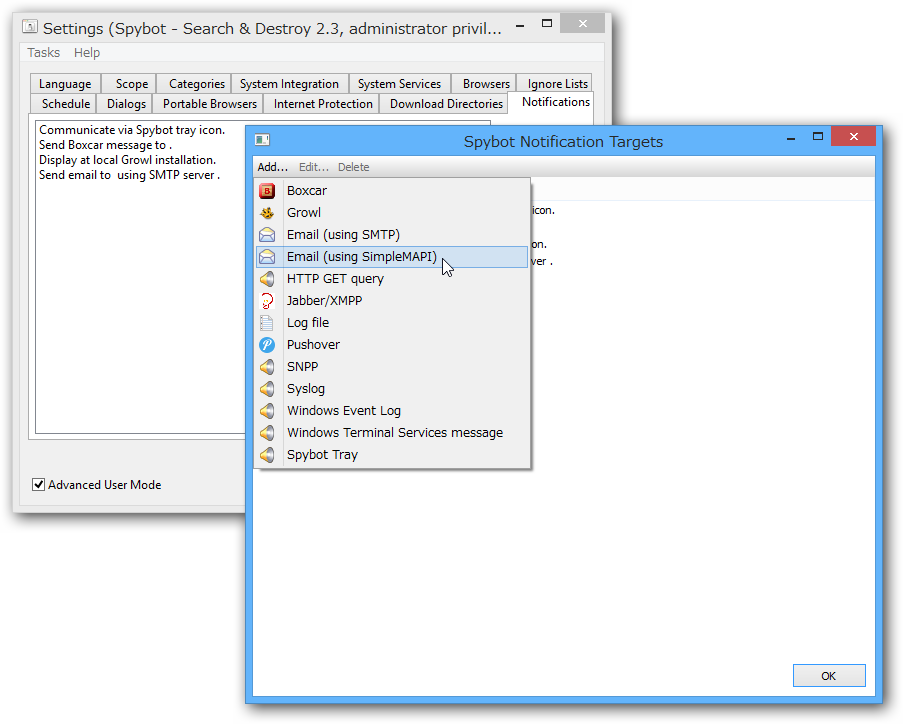Minimize the Spybot Notification Targets window
The width and height of the screenshot is (903, 724).
791,138
